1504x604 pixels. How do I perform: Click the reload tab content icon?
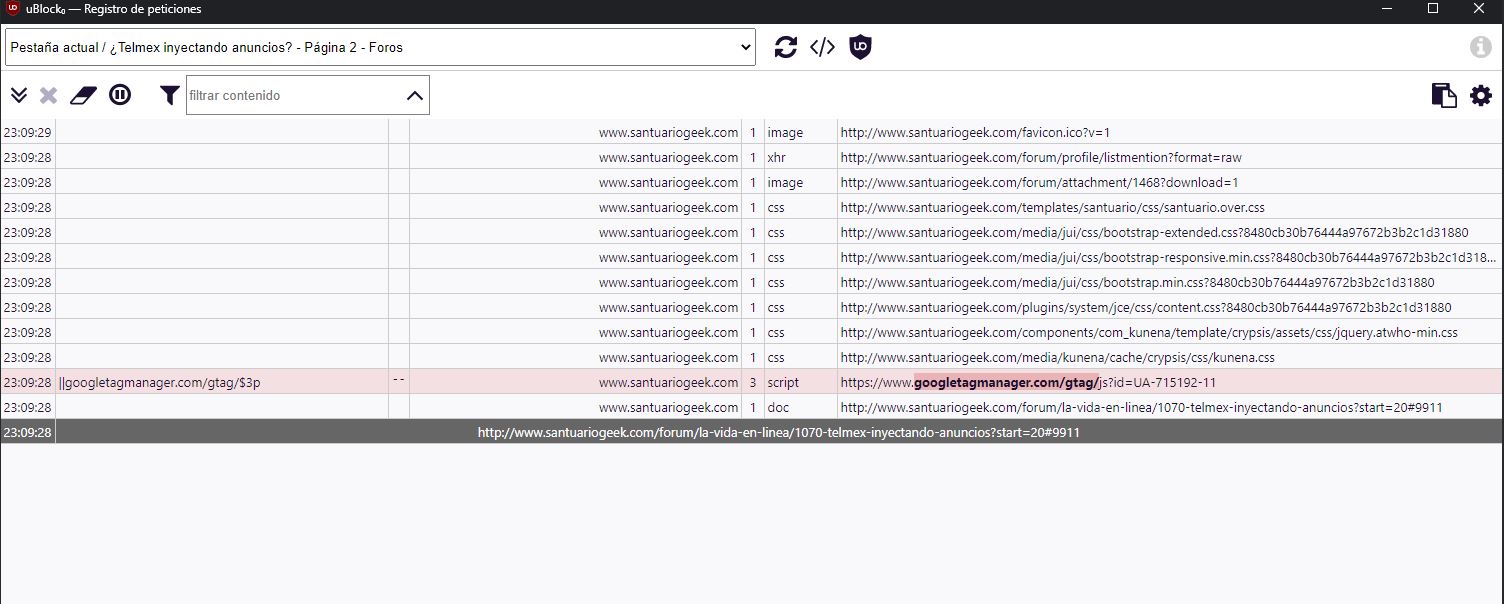(786, 47)
